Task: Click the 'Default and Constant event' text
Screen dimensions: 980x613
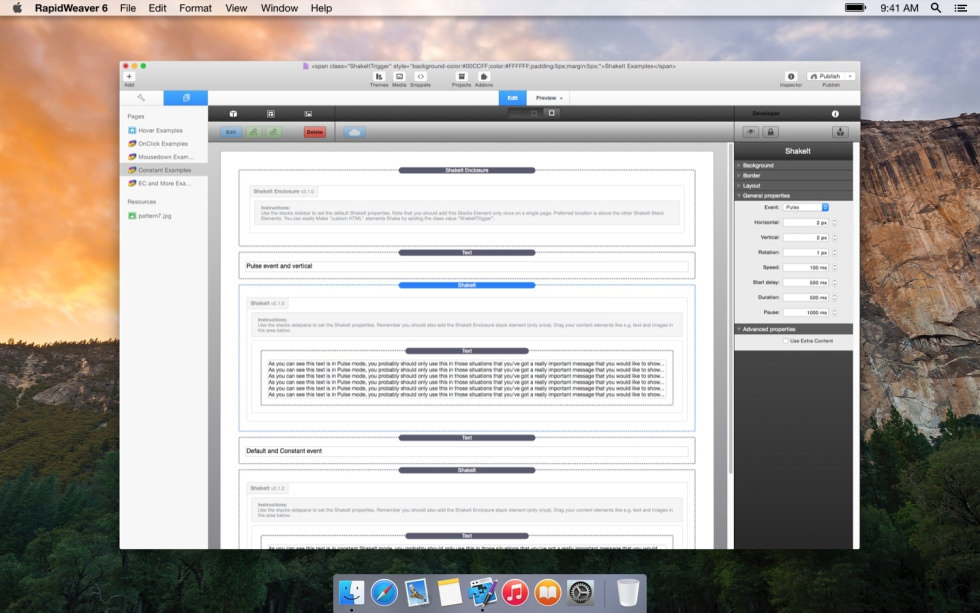Action: tap(284, 451)
